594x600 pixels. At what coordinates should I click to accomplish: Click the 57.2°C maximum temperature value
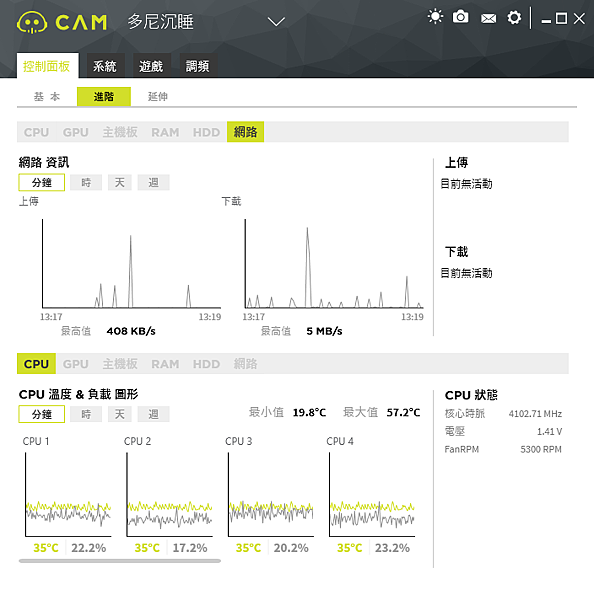point(403,412)
